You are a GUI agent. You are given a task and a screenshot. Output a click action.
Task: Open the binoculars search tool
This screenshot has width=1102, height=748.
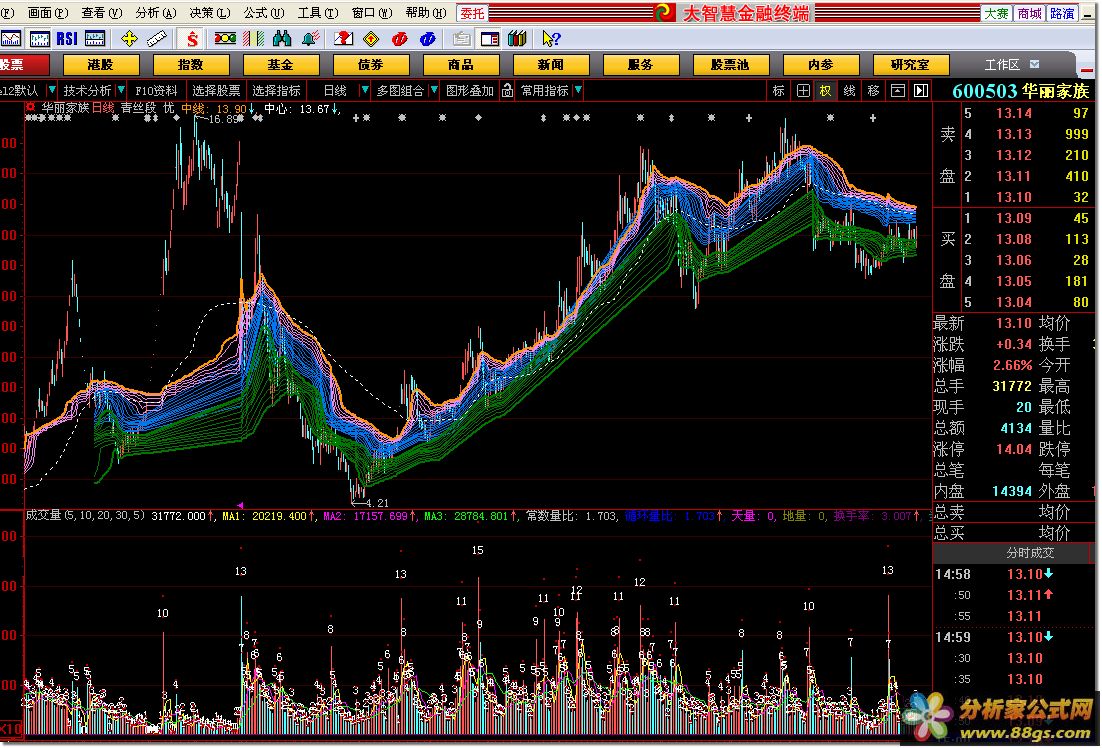point(281,39)
